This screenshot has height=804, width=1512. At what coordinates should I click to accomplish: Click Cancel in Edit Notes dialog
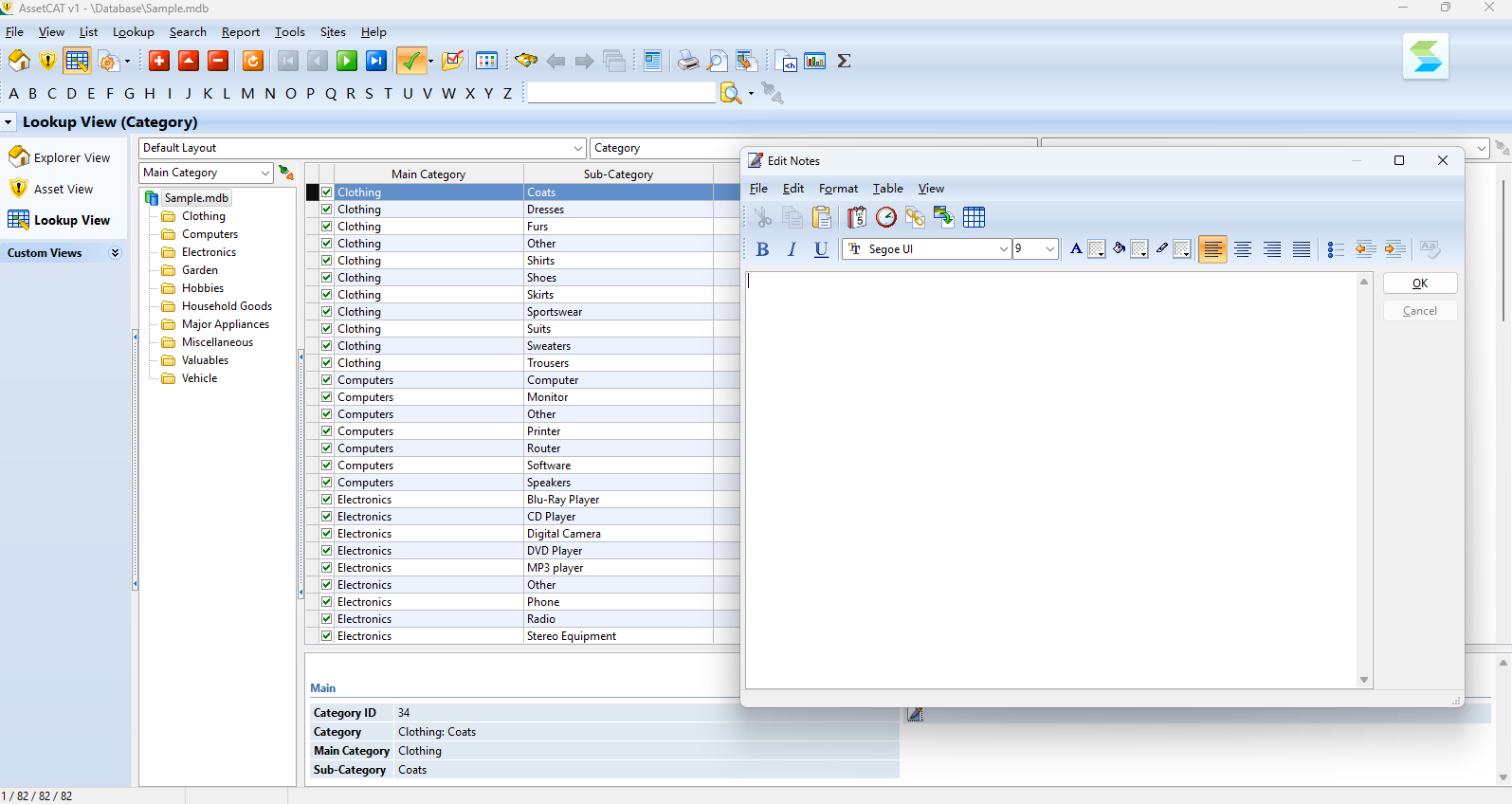coord(1420,311)
